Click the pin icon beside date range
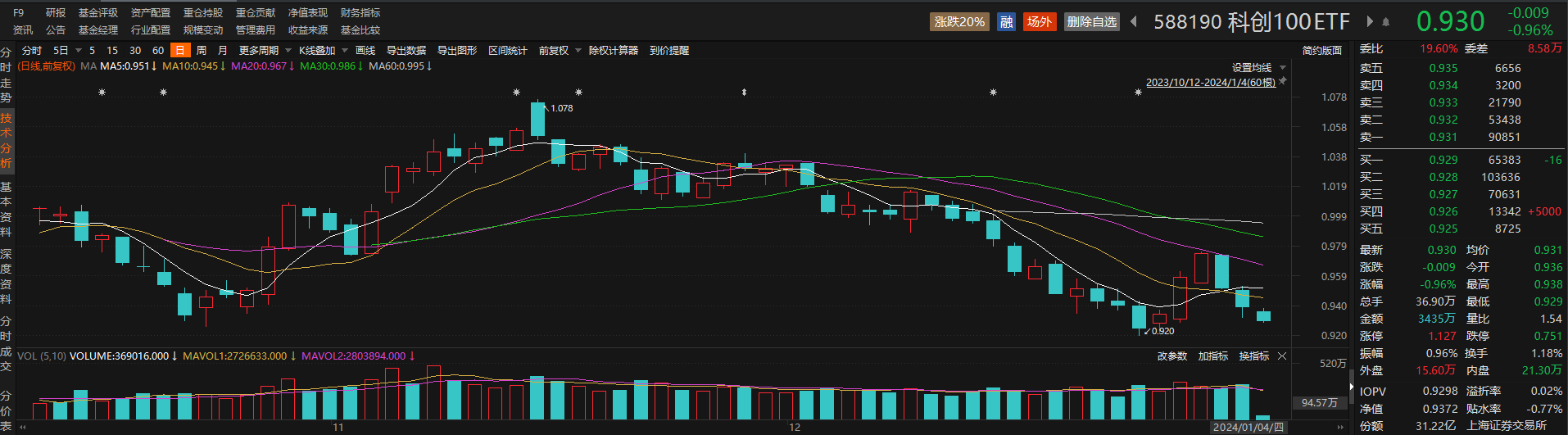The image size is (1568, 435). [1283, 81]
